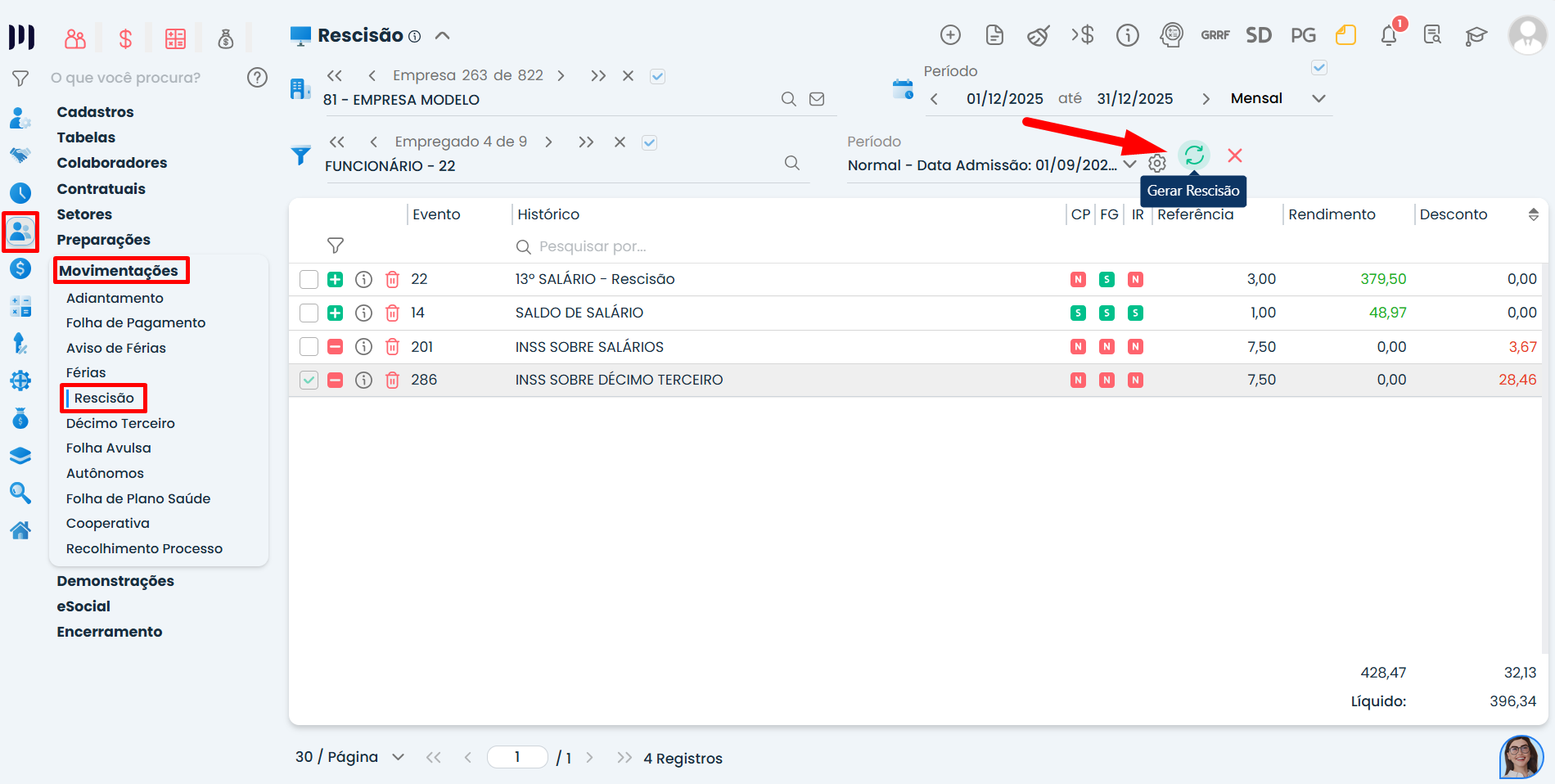Open info for SALDO DE SALÁRIO event
Screen dimensions: 1555x784
[364, 313]
